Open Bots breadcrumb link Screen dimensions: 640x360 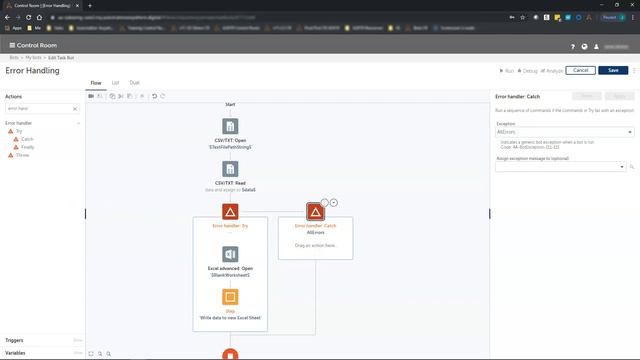tap(14, 58)
